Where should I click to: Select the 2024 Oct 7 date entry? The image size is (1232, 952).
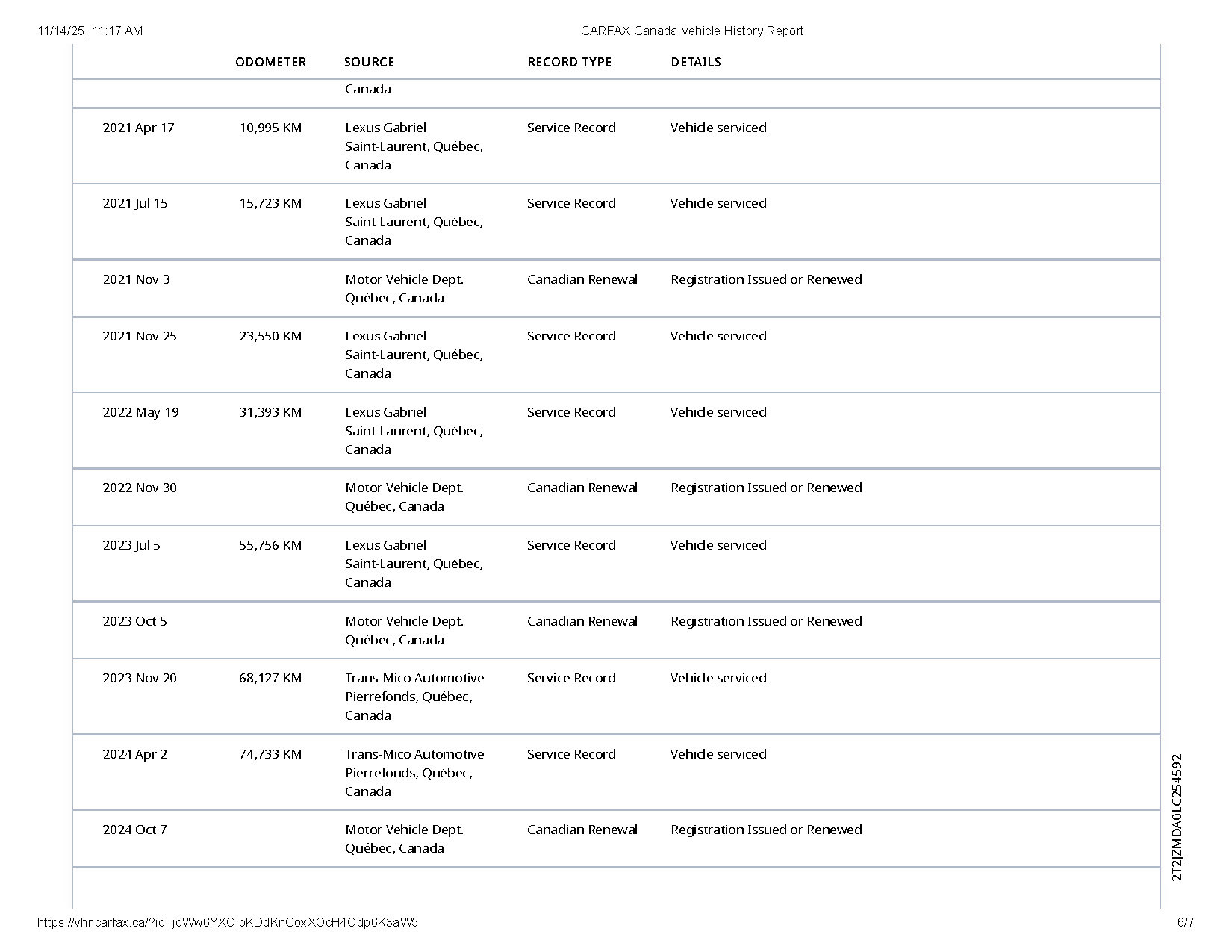click(134, 830)
